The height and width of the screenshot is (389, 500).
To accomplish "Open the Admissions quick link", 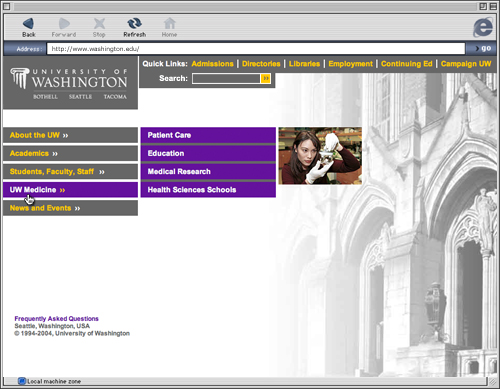I will coord(212,64).
